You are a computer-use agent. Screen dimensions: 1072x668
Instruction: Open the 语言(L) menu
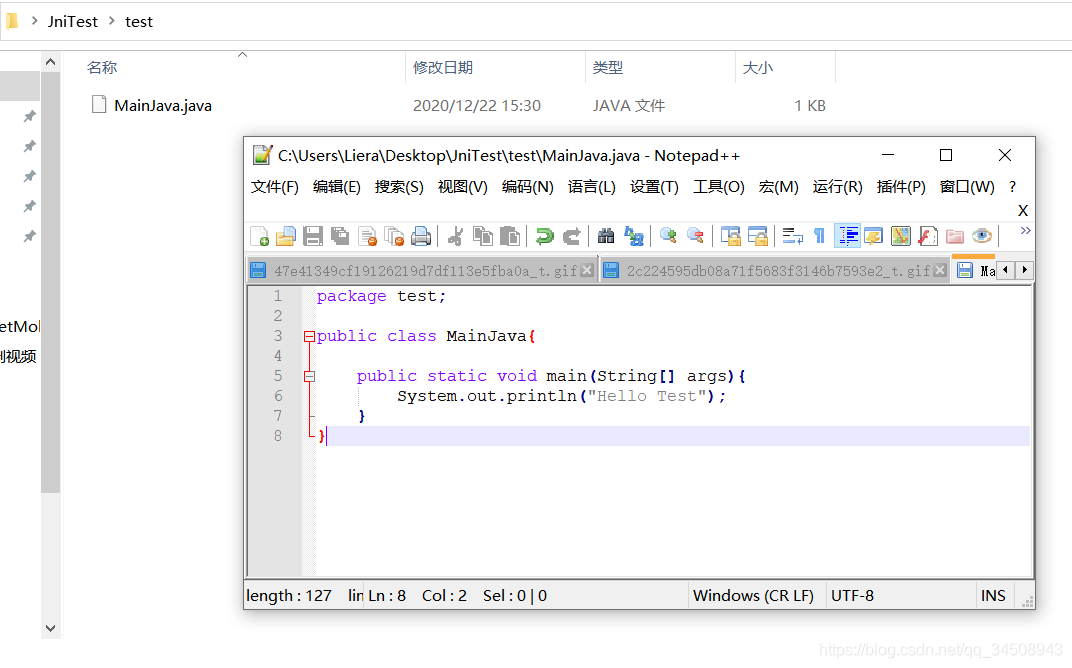click(592, 187)
